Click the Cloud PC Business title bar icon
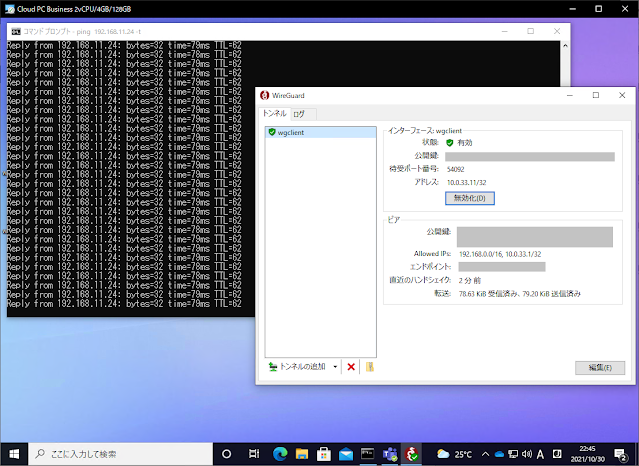Viewport: 639px width, 466px height. (10, 9)
